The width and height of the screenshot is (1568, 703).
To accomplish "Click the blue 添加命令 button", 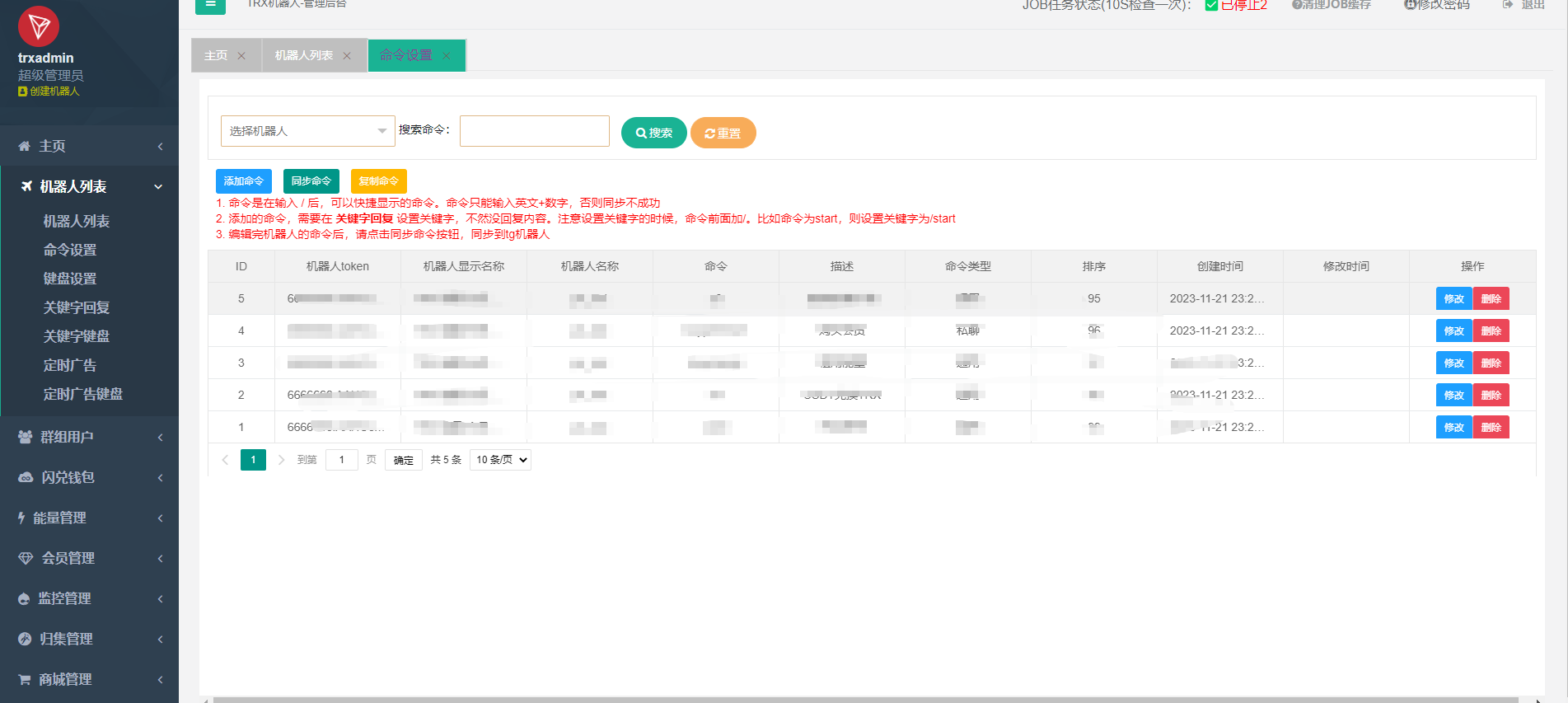I will tap(244, 181).
